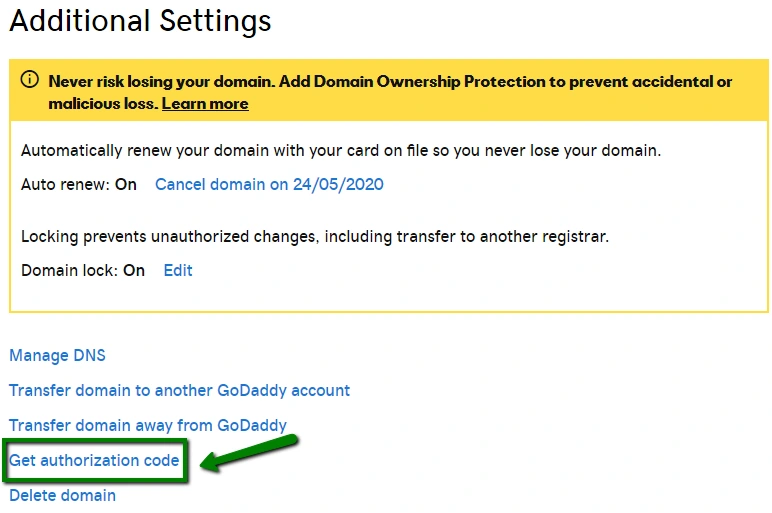
Task: Click the Additional Settings heading
Action: click(x=140, y=21)
